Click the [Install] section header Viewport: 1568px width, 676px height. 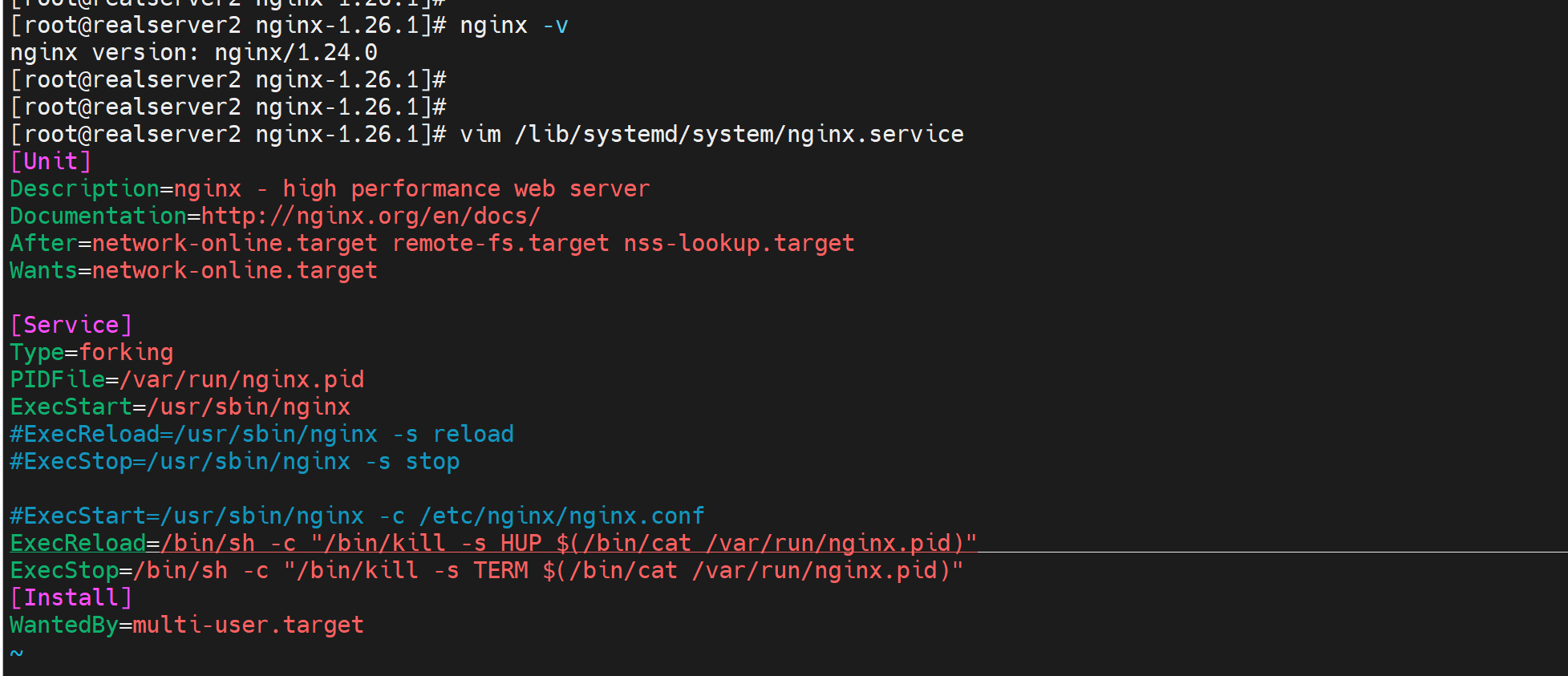click(x=71, y=597)
